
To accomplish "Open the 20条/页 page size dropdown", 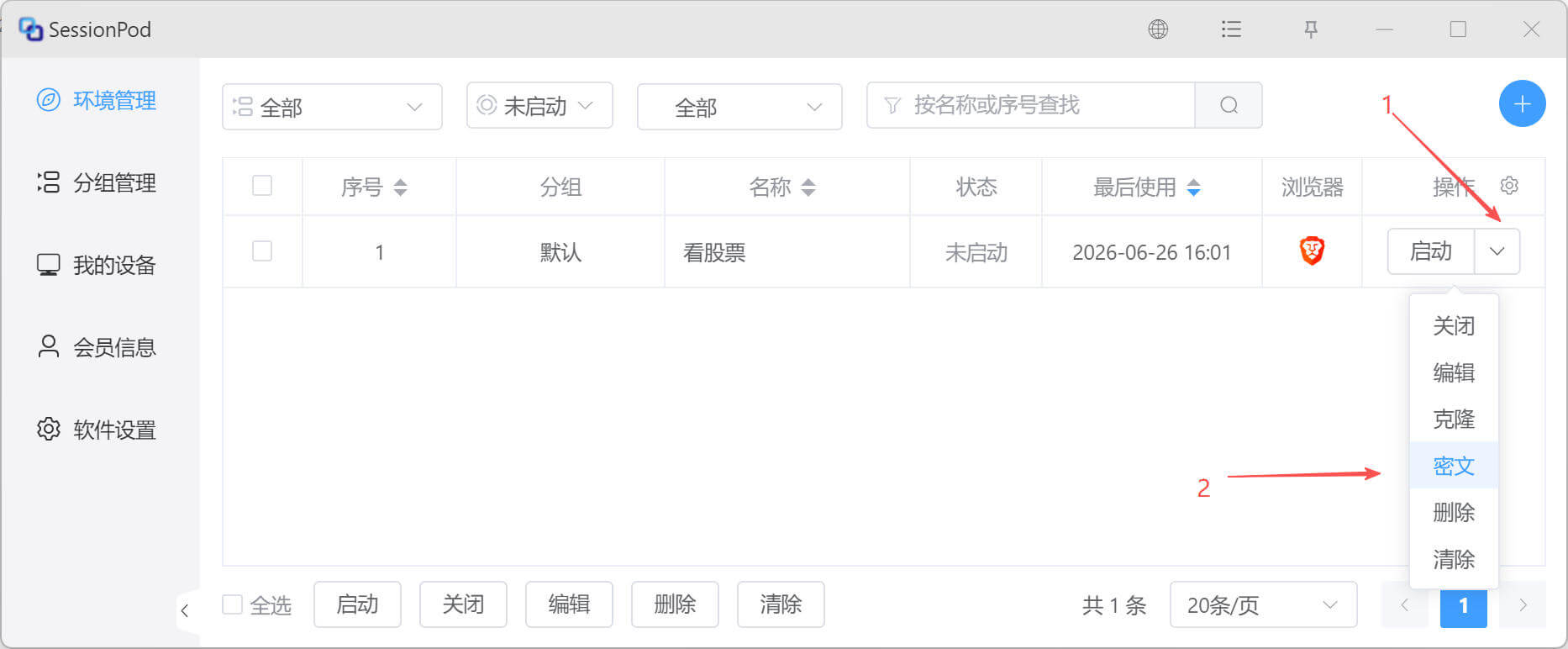I will point(1263,604).
